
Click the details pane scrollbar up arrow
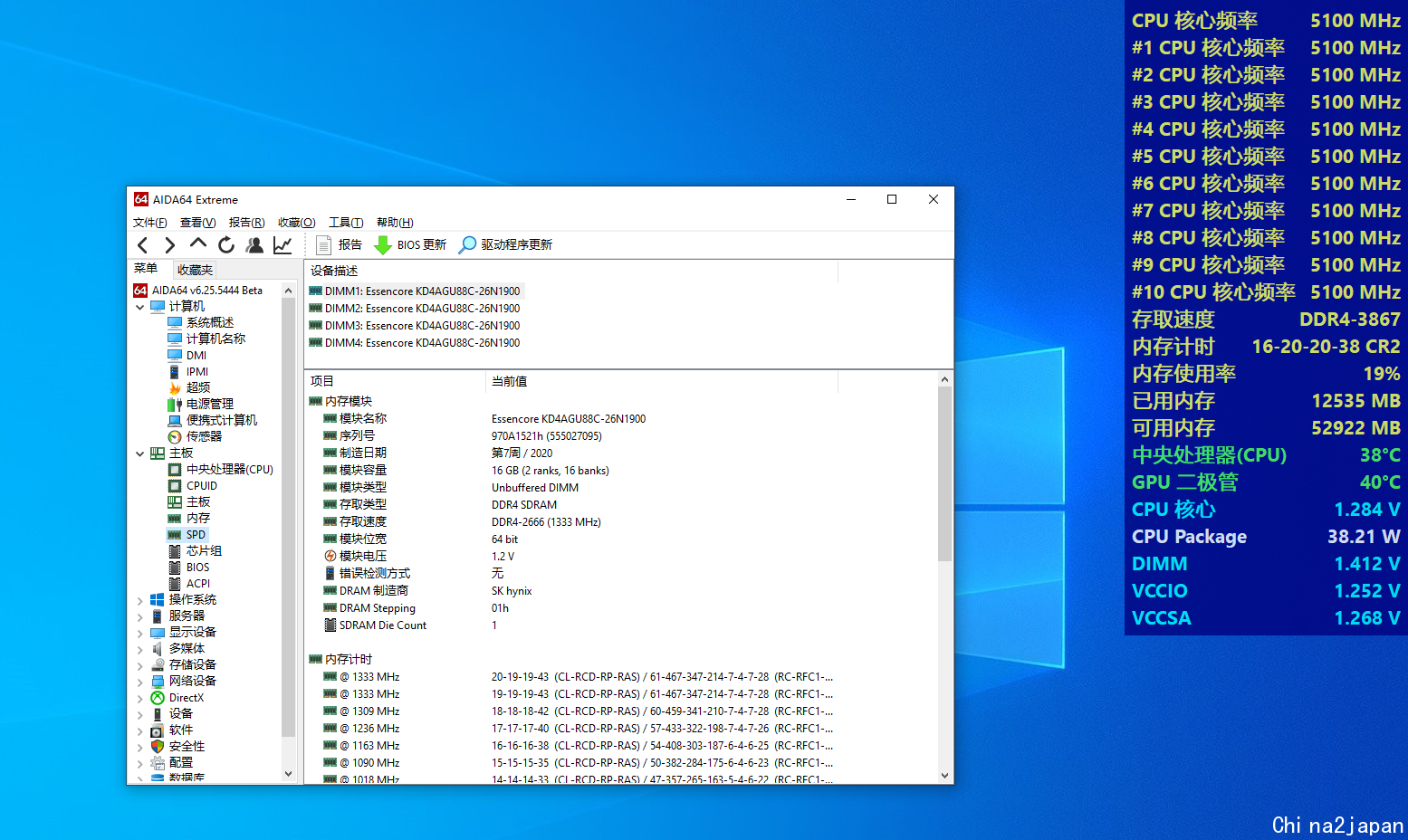coord(945,380)
